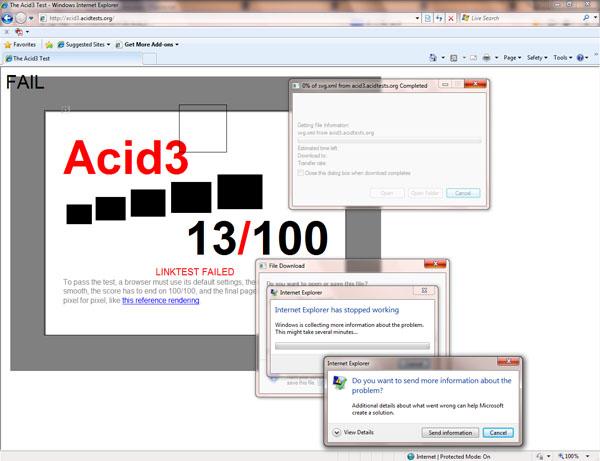Viewport: 600px width, 461px height.
Task: Click the Feeds icon in command bar
Action: pyautogui.click(x=454, y=58)
